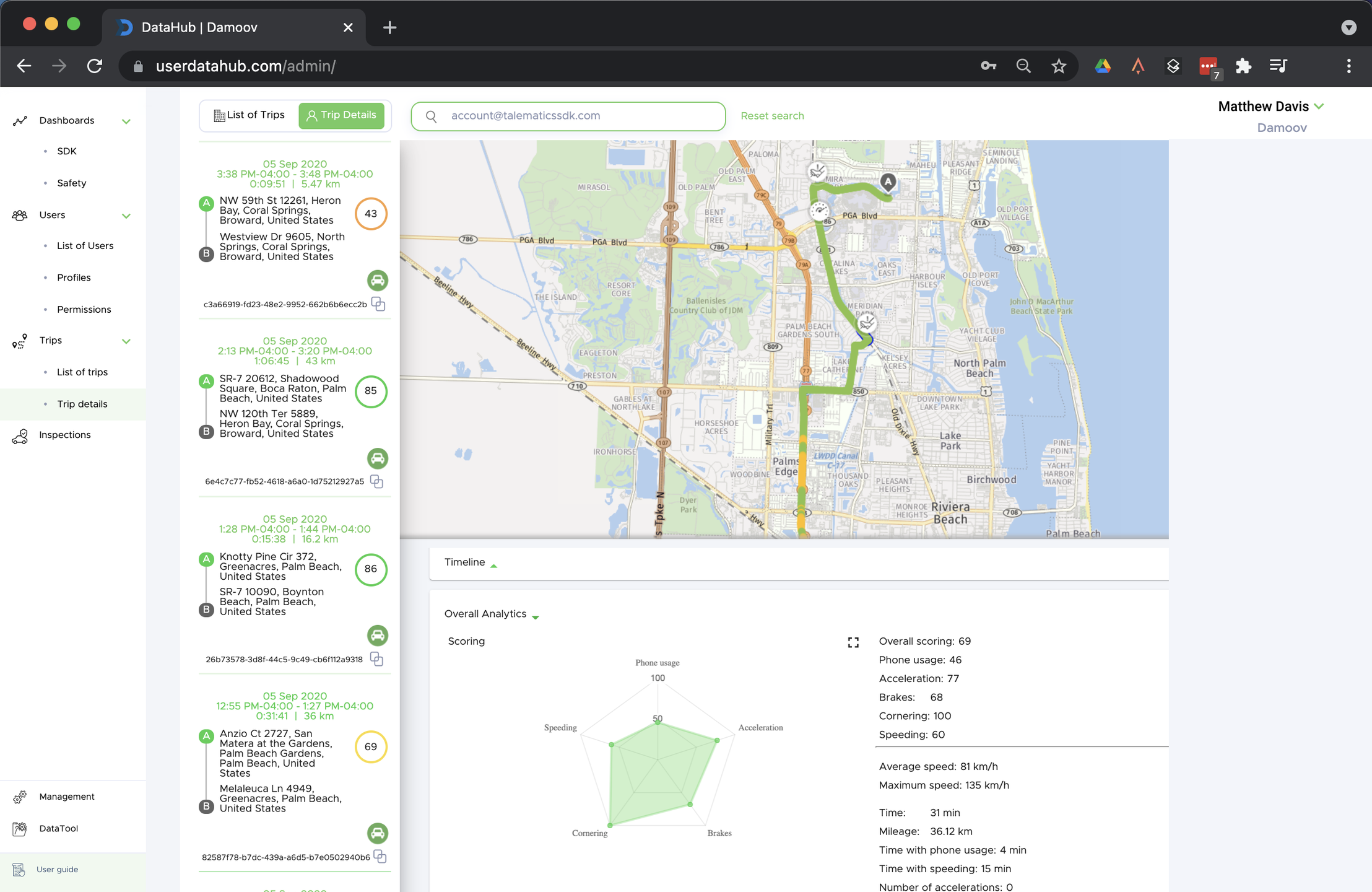The image size is (1372, 892).
Task: Expand the Scoring chart to fullscreen
Action: [853, 642]
